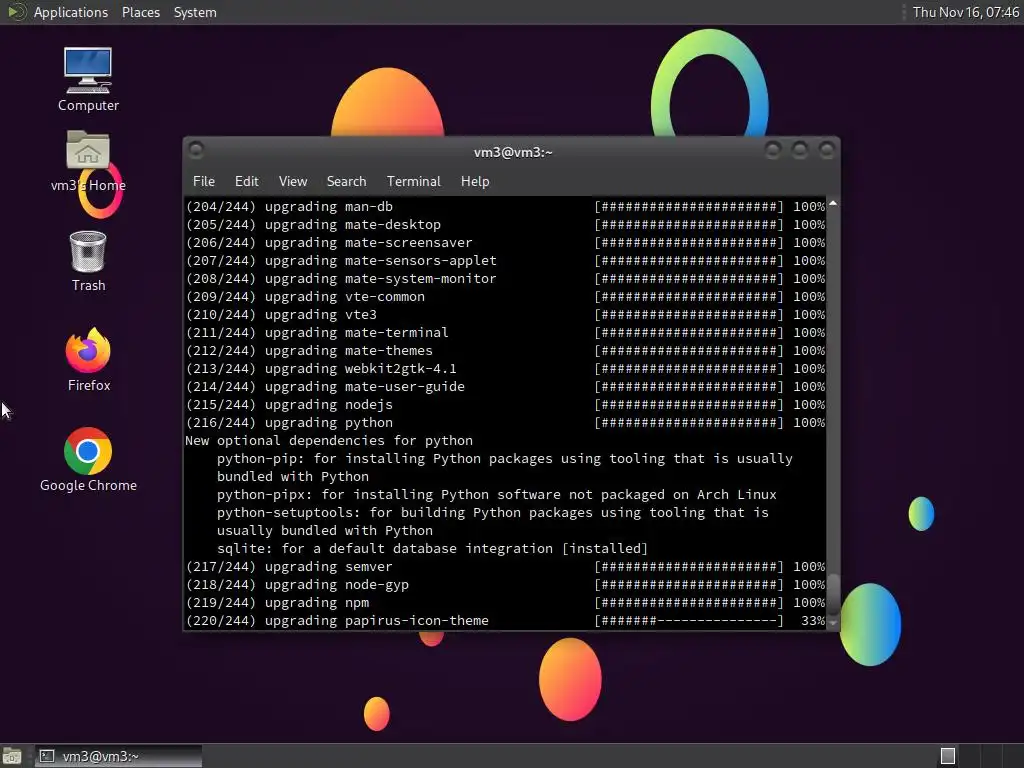Image resolution: width=1024 pixels, height=768 pixels.
Task: Minimize the terminal window
Action: [x=773, y=151]
